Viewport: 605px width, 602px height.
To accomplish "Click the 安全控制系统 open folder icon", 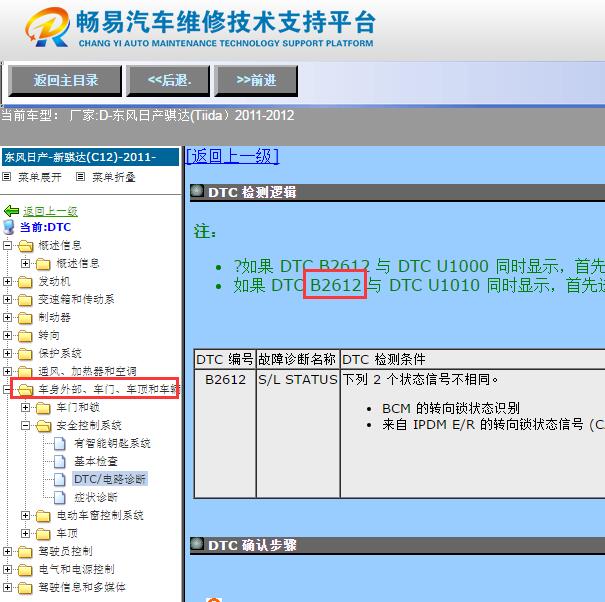I will pos(44,426).
